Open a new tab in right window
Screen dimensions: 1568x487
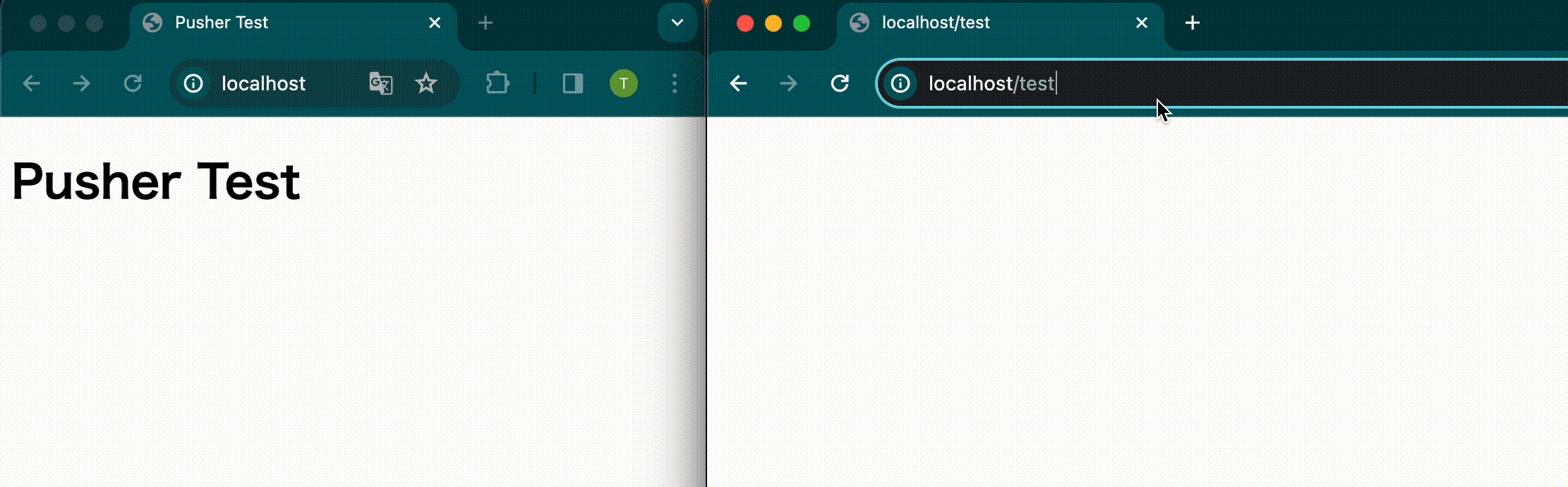tap(1193, 23)
